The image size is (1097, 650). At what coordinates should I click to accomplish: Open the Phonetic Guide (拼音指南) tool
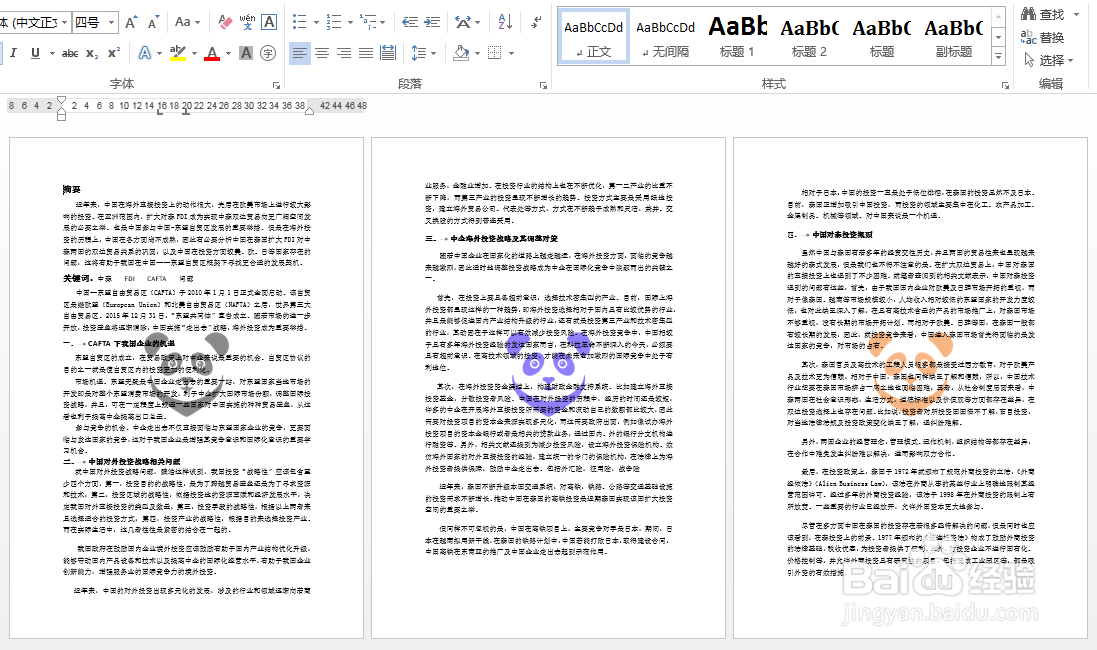(247, 22)
